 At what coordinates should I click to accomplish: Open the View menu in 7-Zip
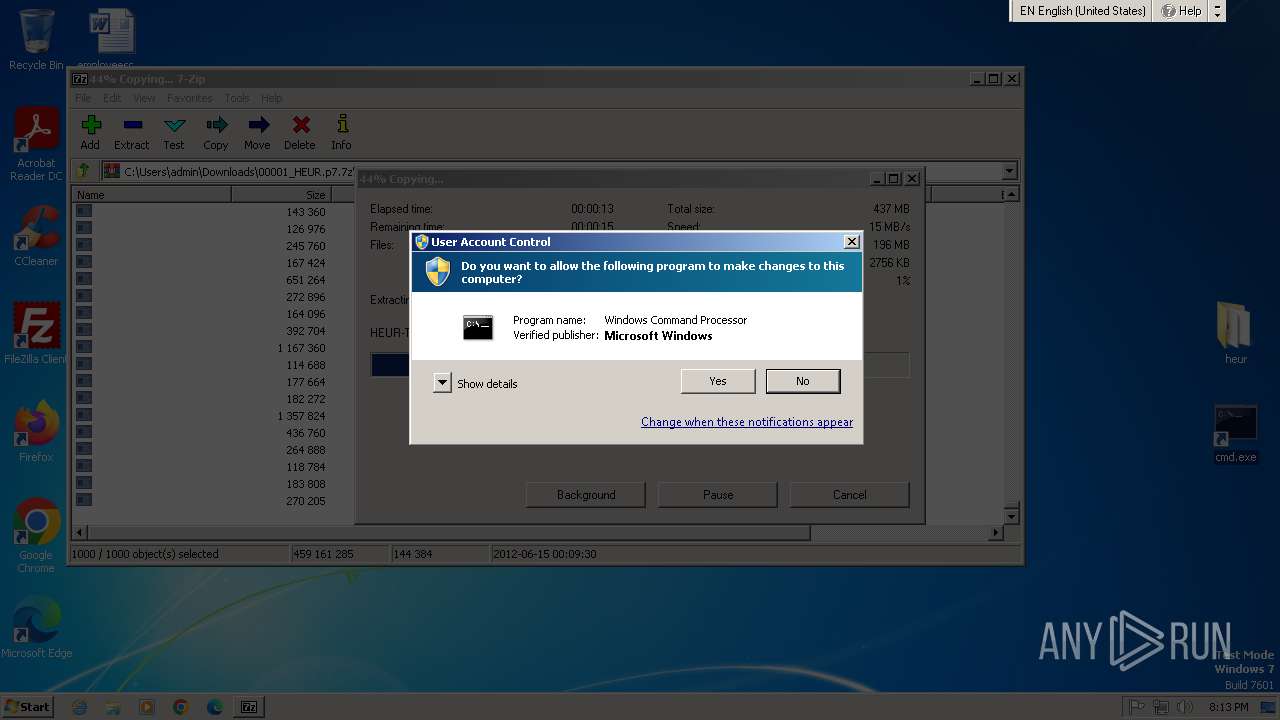click(144, 98)
